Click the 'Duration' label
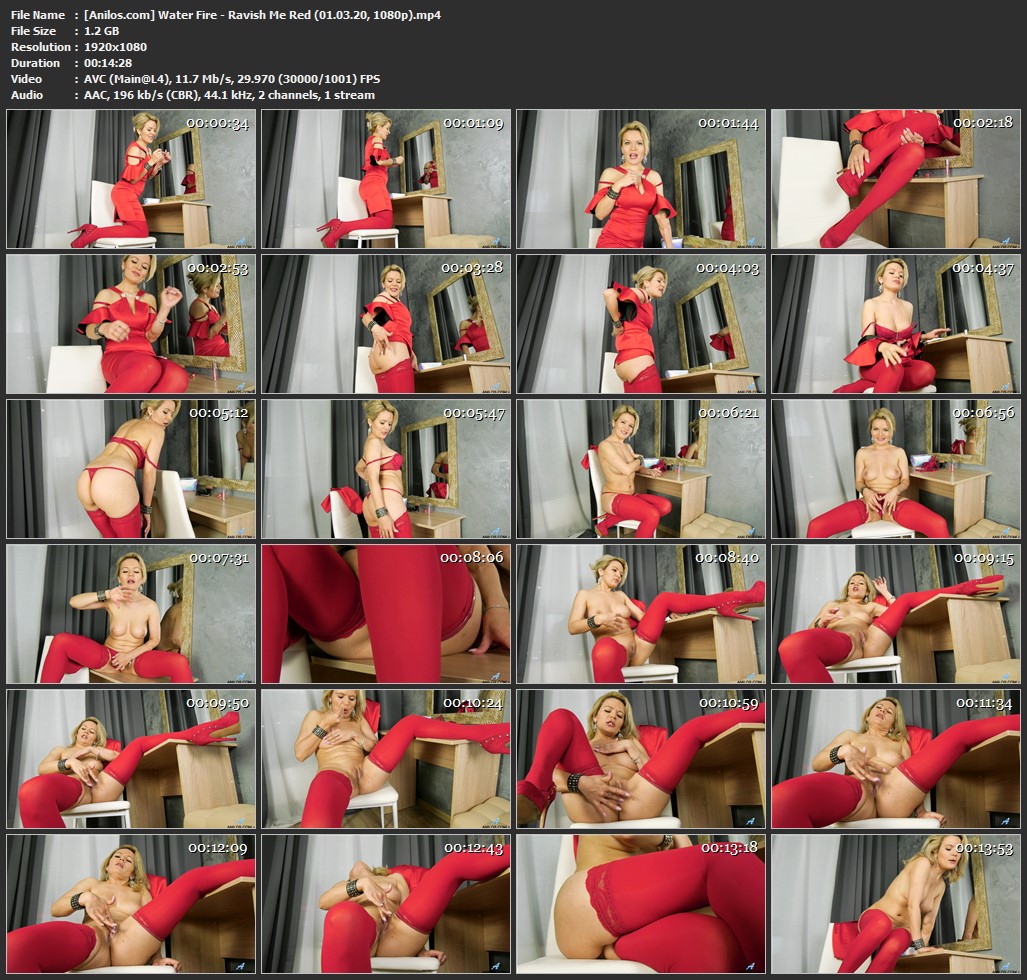Image resolution: width=1027 pixels, height=980 pixels. (x=35, y=63)
